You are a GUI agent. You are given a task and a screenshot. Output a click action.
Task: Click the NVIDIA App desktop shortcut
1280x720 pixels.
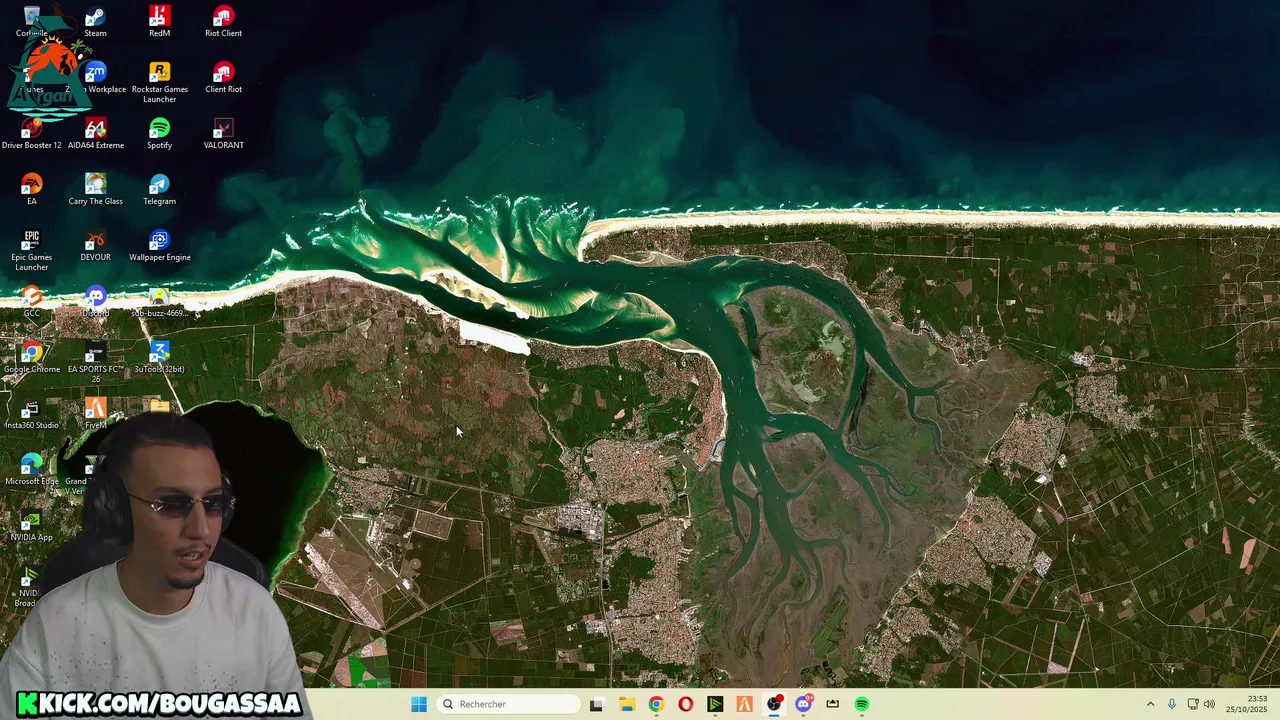[31, 526]
